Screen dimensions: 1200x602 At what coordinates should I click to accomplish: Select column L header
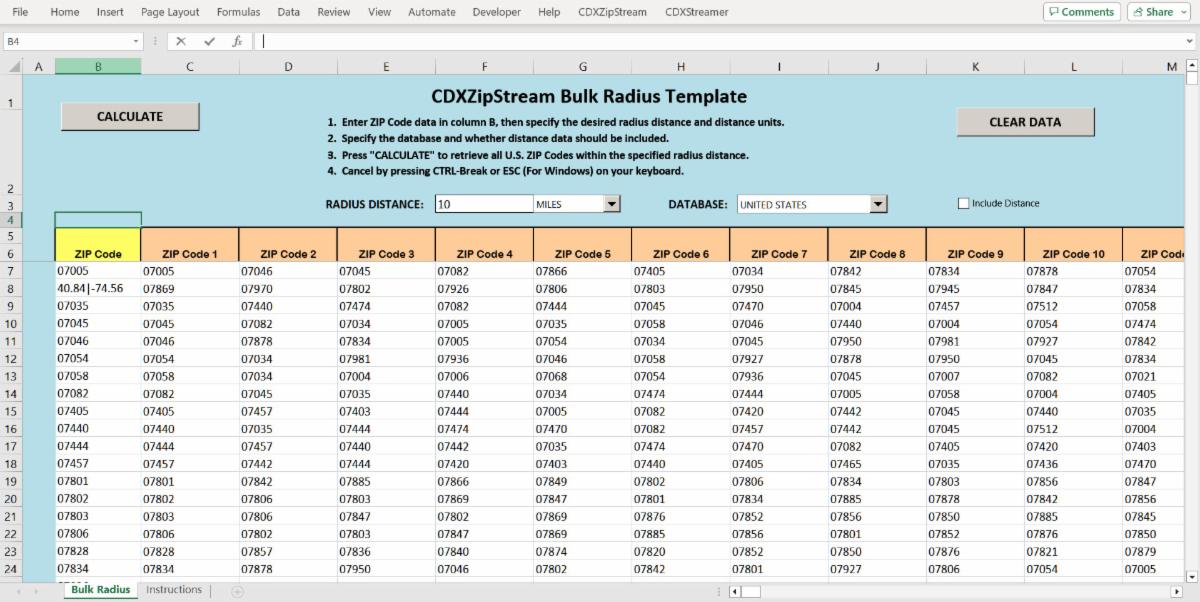pos(1074,66)
